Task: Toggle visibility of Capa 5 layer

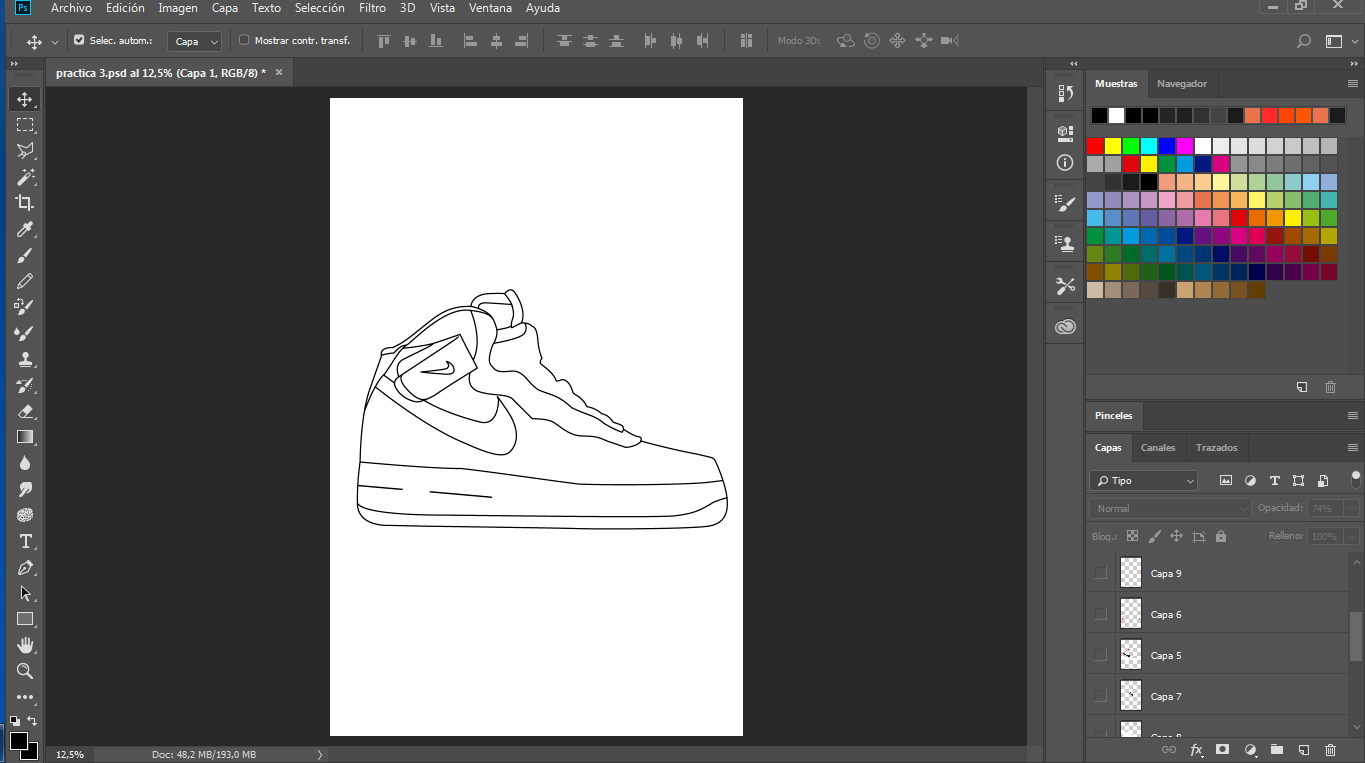Action: click(1100, 655)
